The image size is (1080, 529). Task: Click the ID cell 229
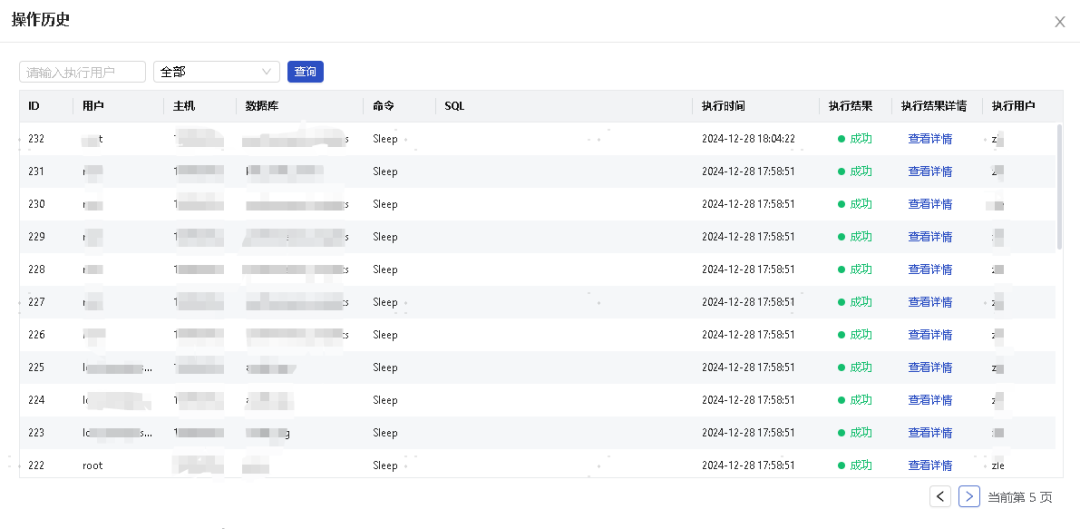[x=37, y=237]
